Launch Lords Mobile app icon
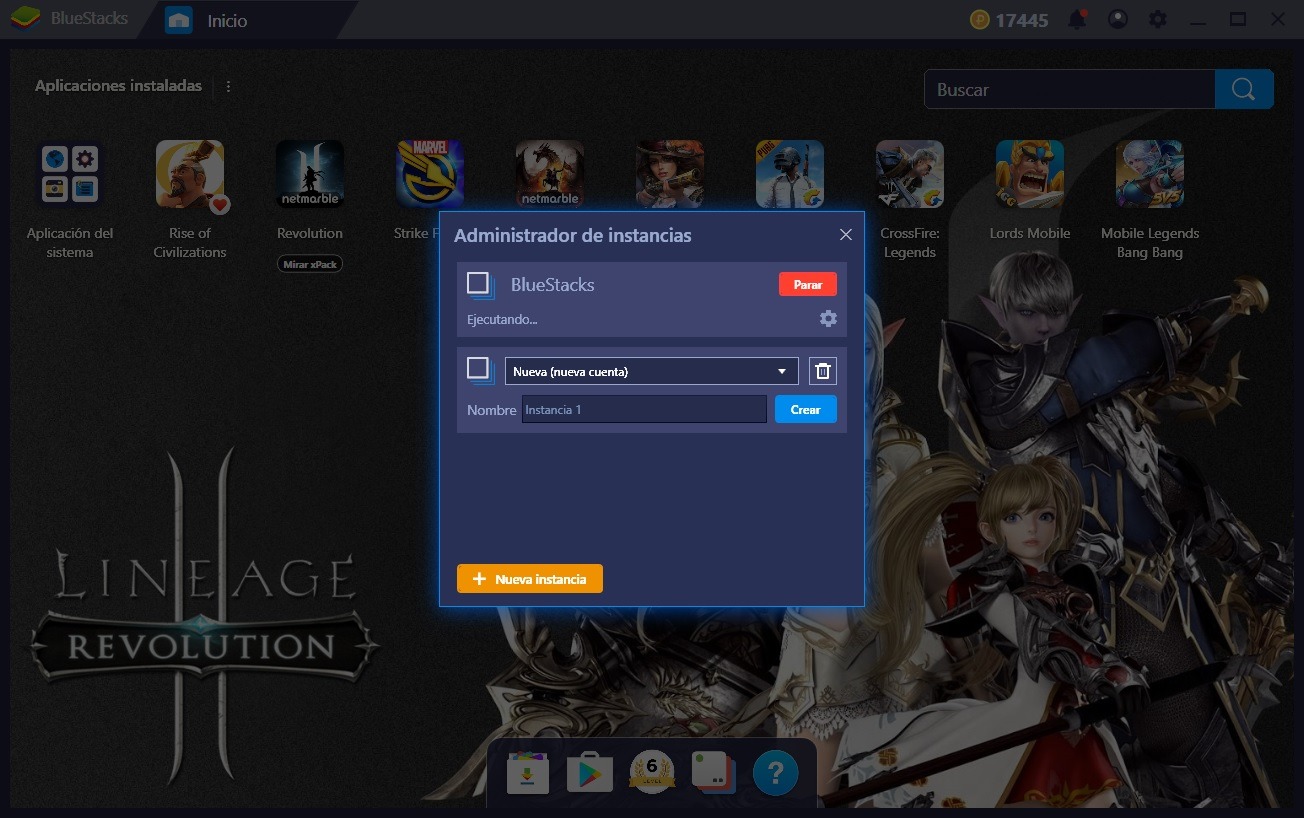The width and height of the screenshot is (1304, 818). pyautogui.click(x=1030, y=174)
